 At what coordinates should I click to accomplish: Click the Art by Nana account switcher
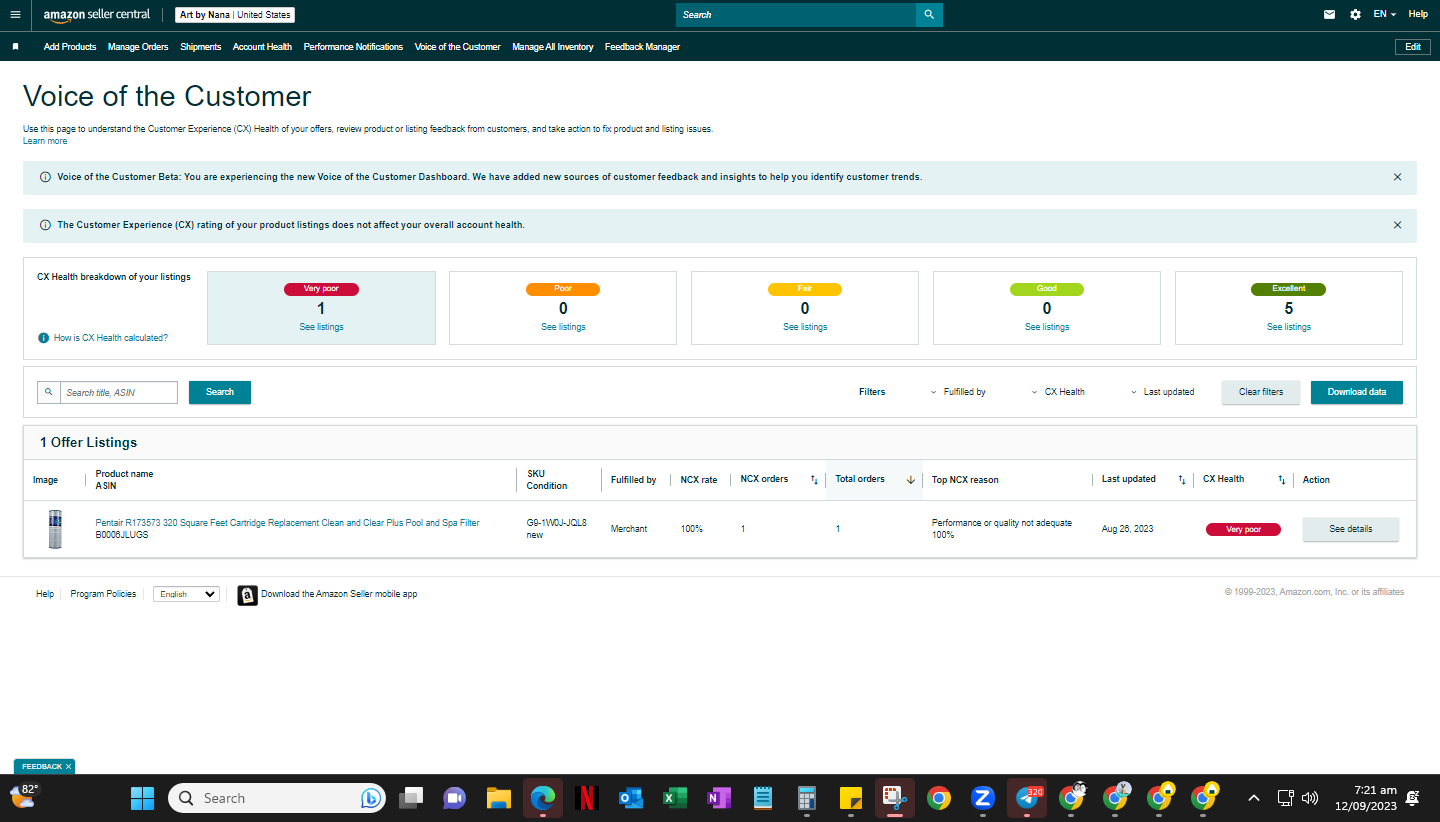click(x=235, y=15)
